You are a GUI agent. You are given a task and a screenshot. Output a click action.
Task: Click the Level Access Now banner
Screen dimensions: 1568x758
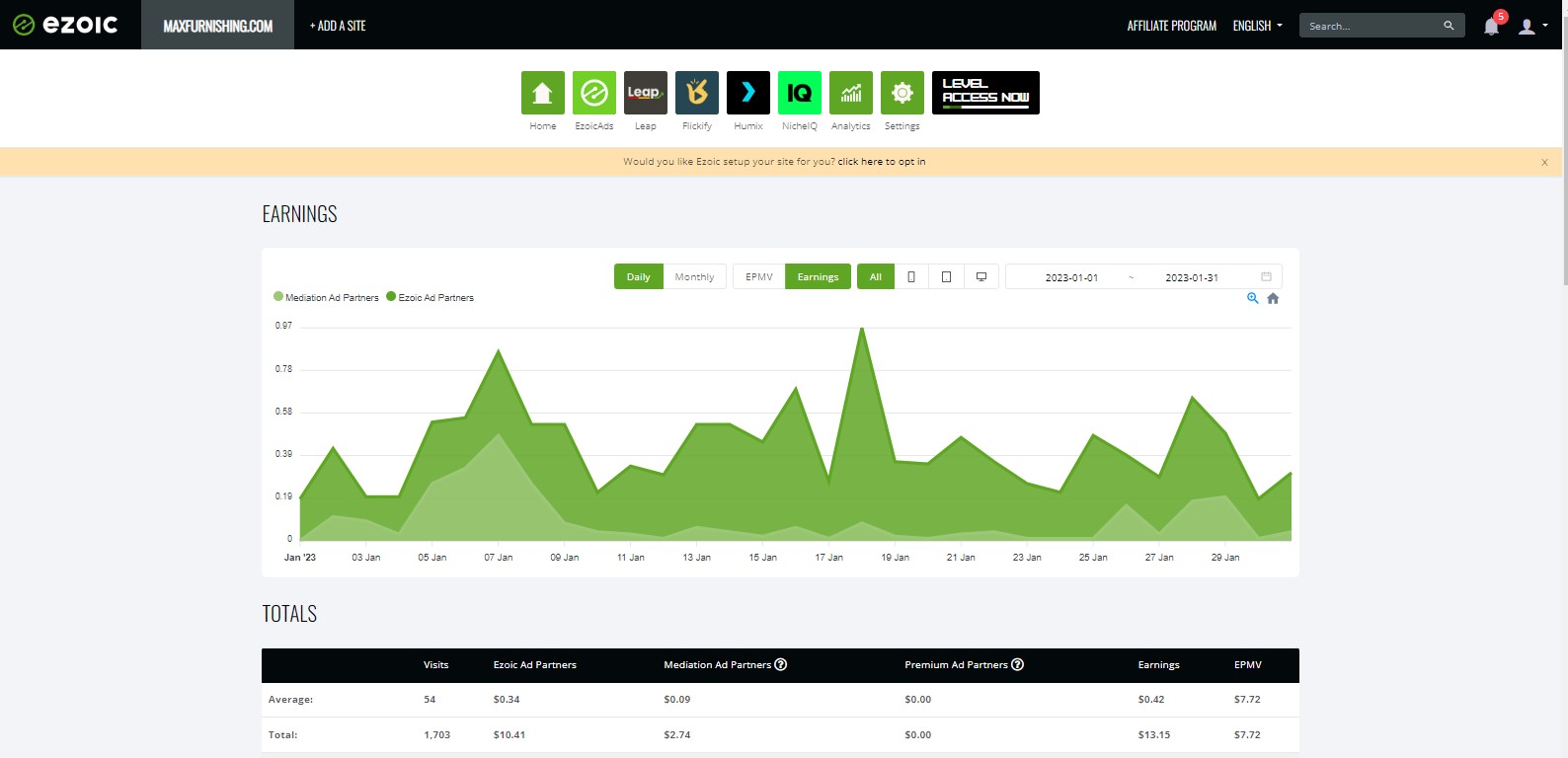[985, 93]
